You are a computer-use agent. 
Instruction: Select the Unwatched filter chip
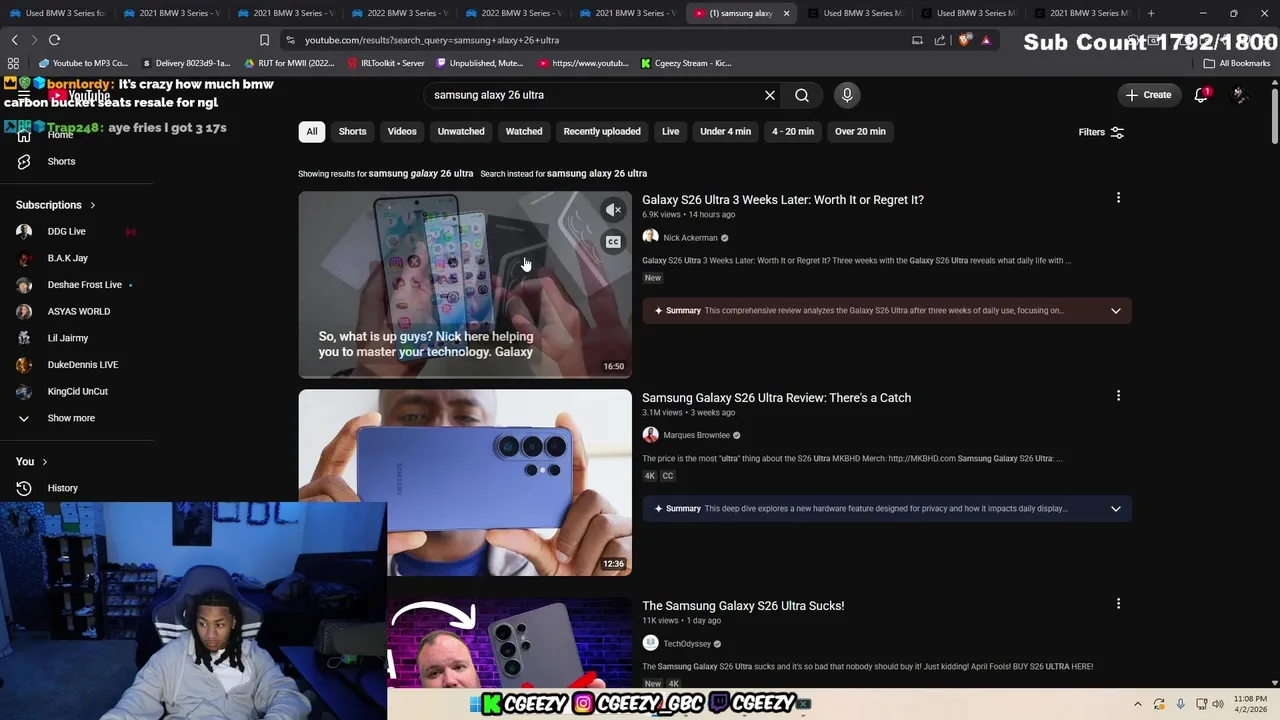(461, 131)
